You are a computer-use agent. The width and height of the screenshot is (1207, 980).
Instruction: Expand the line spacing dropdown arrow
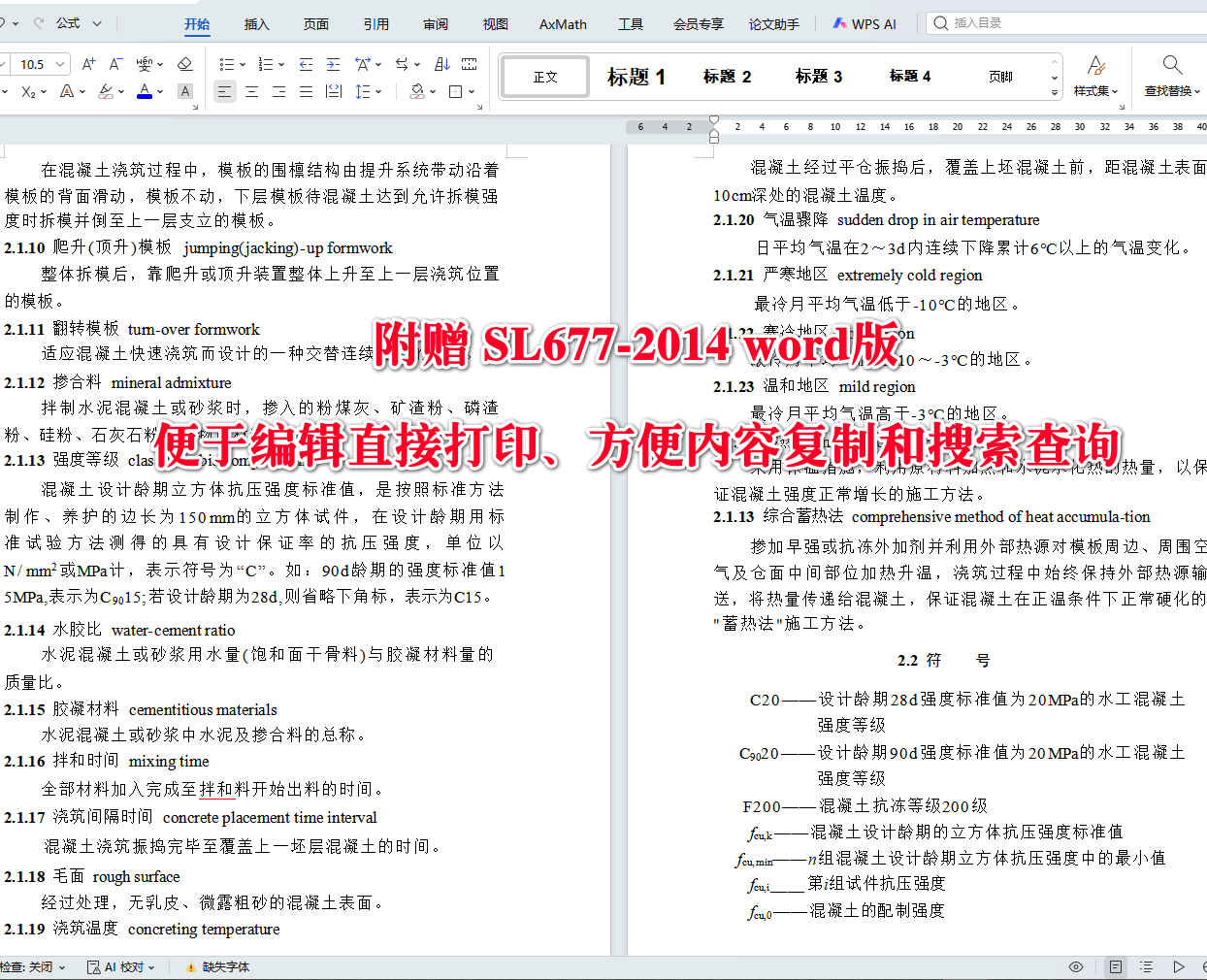tap(378, 92)
